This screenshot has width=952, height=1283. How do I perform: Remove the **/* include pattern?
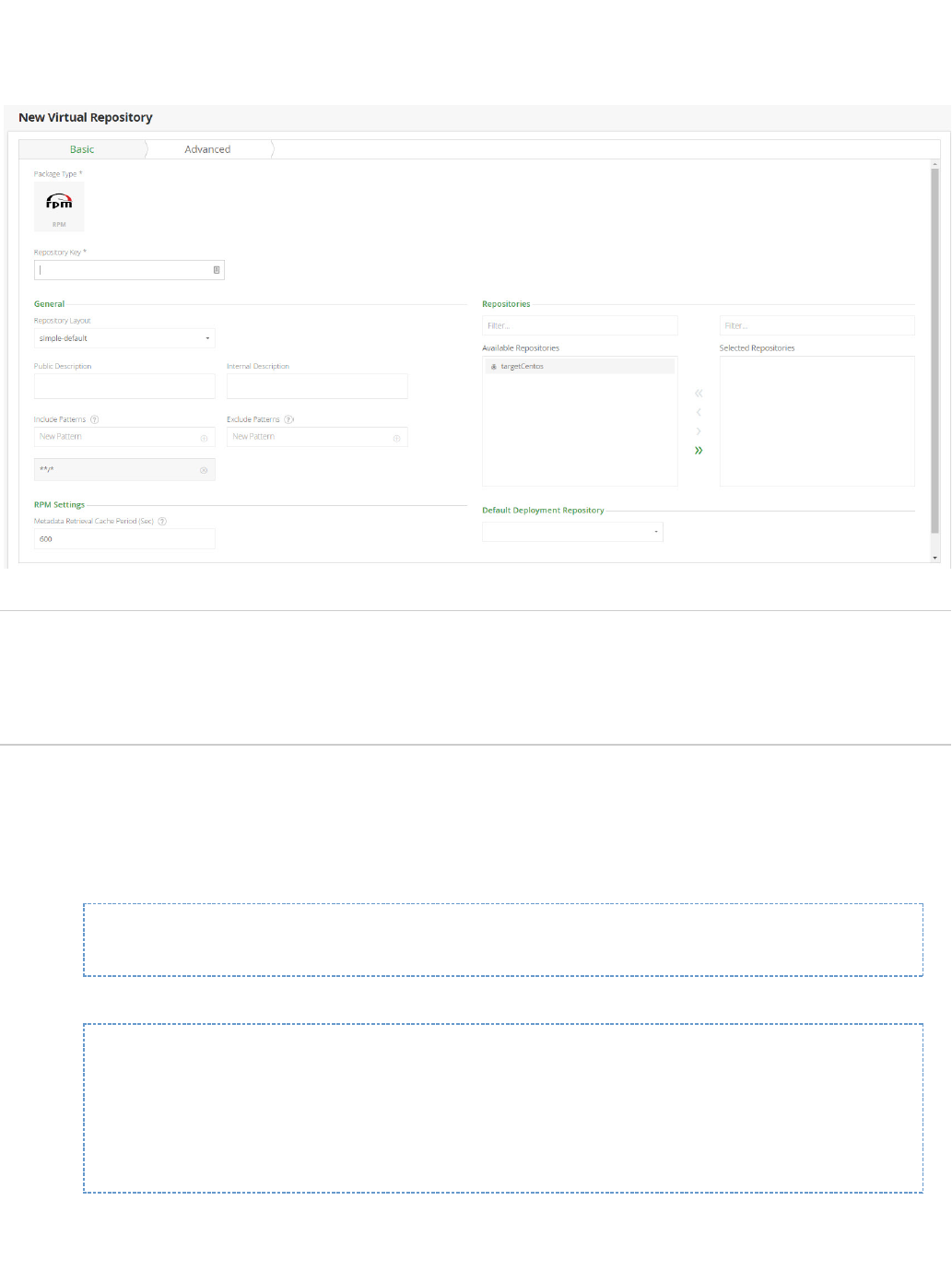(204, 470)
